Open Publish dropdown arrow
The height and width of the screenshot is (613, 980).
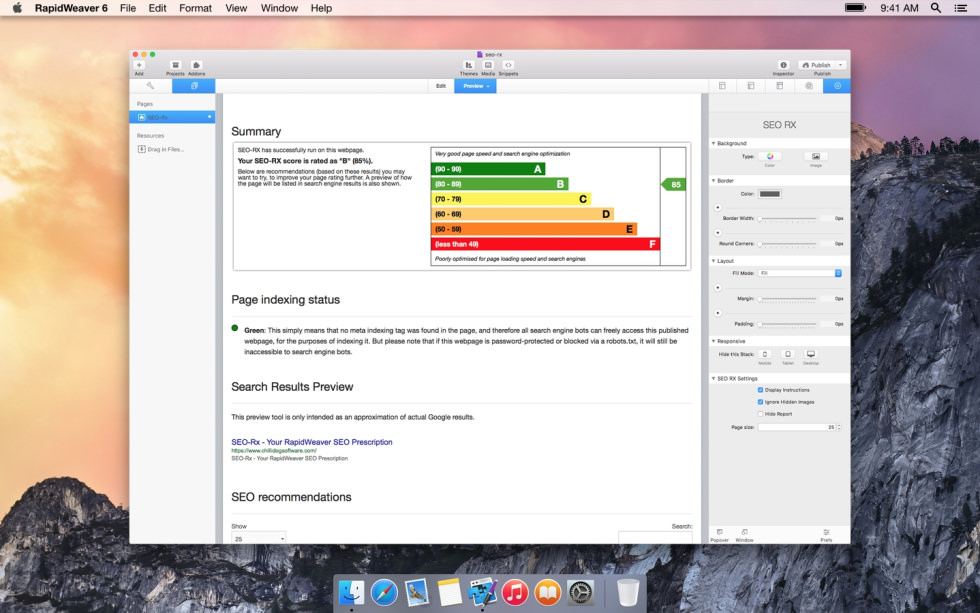tap(841, 65)
